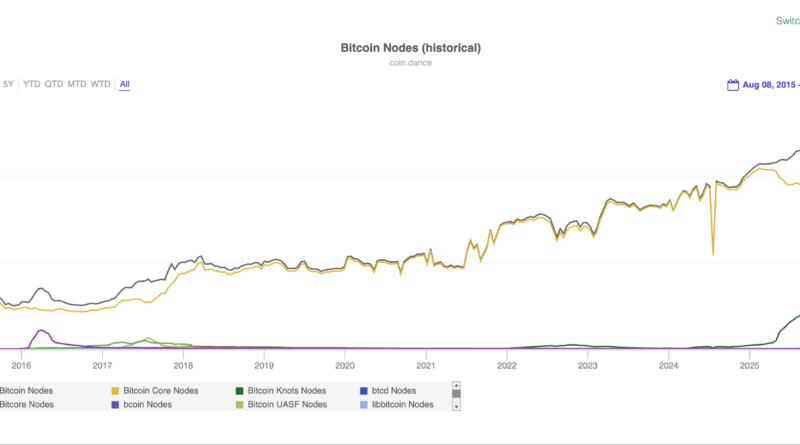This screenshot has width=800, height=445.
Task: Click the btcd Nodes blue legend square
Action: point(364,390)
